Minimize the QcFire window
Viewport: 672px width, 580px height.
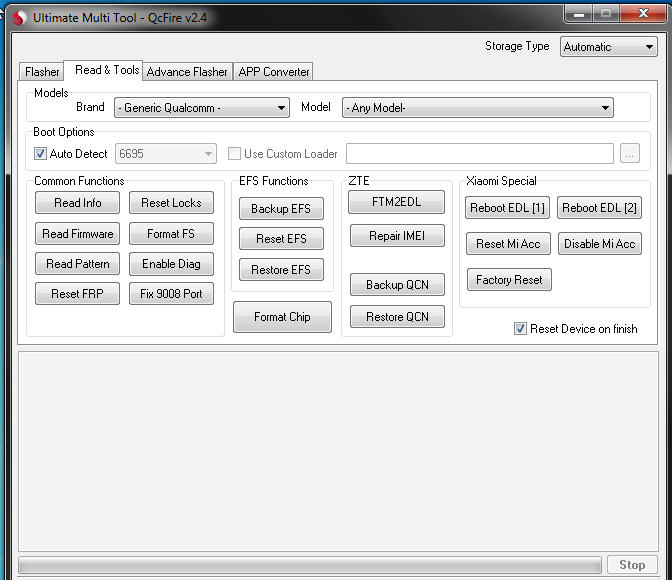point(579,14)
